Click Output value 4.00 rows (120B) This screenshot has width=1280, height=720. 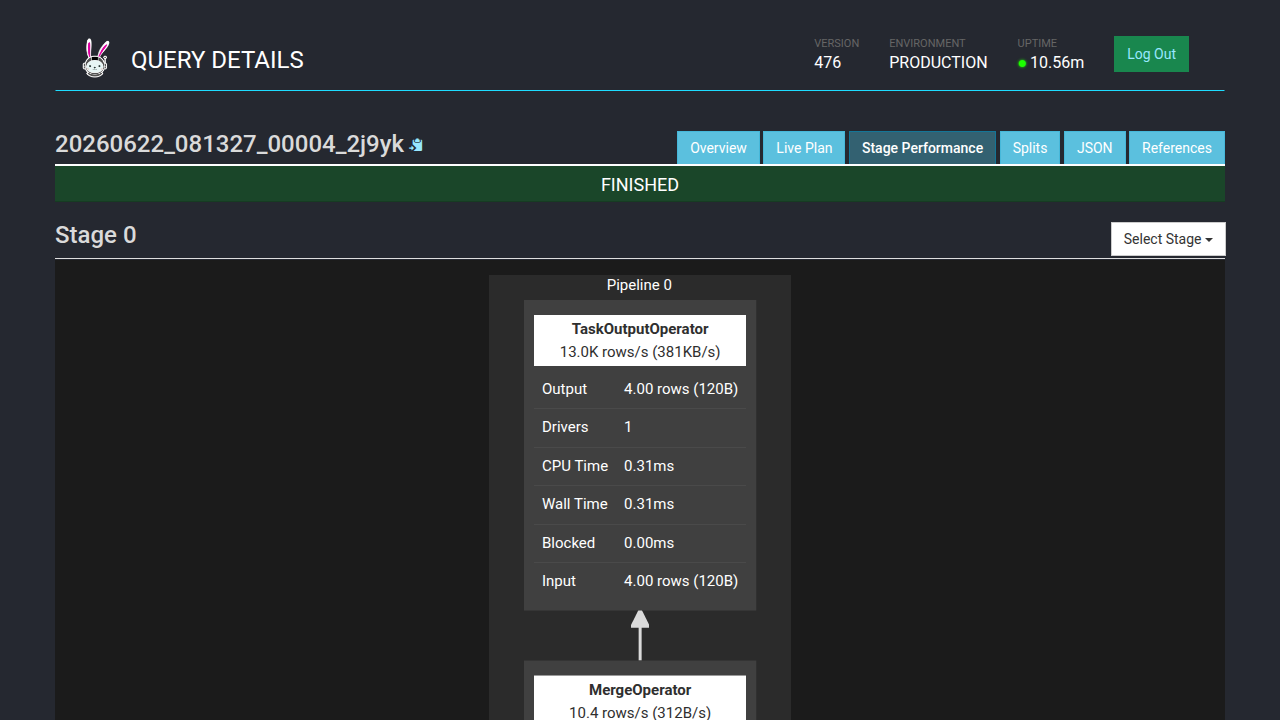click(681, 389)
